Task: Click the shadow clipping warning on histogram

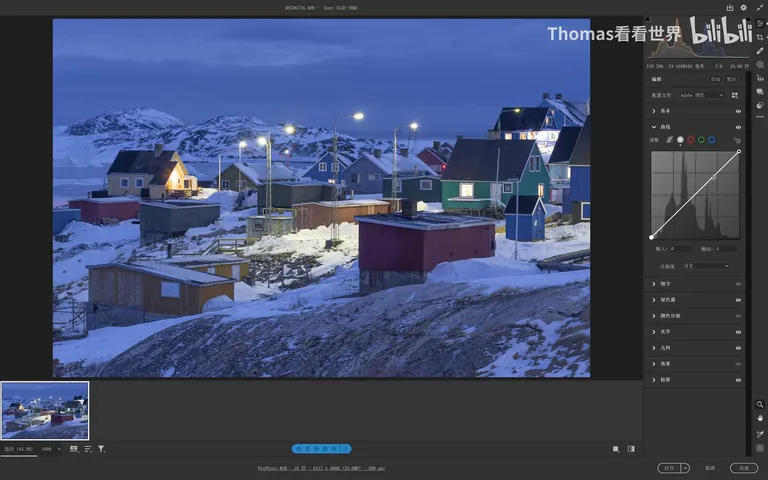Action: click(648, 20)
